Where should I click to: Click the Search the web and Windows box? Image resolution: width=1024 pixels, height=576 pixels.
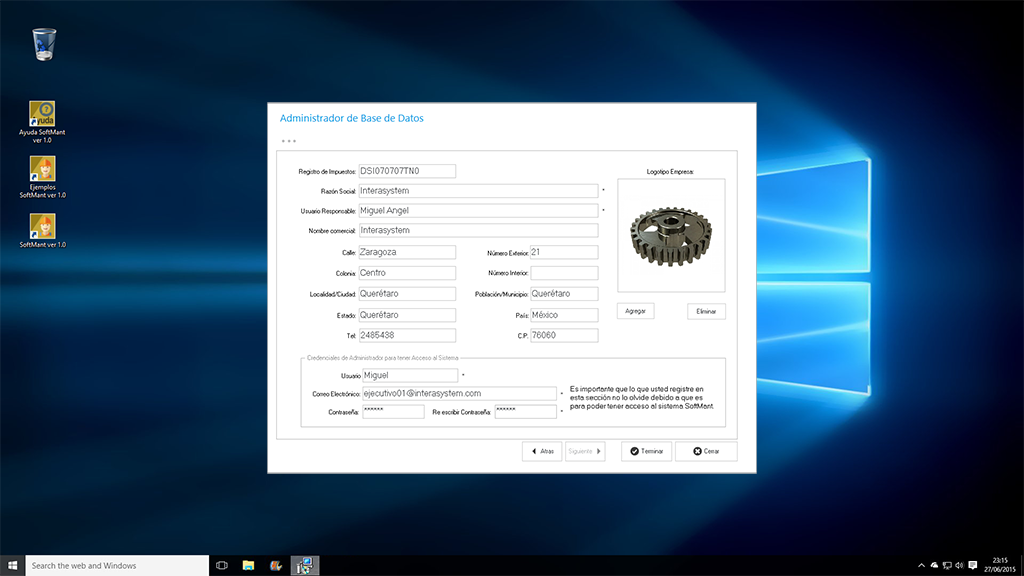(x=117, y=565)
